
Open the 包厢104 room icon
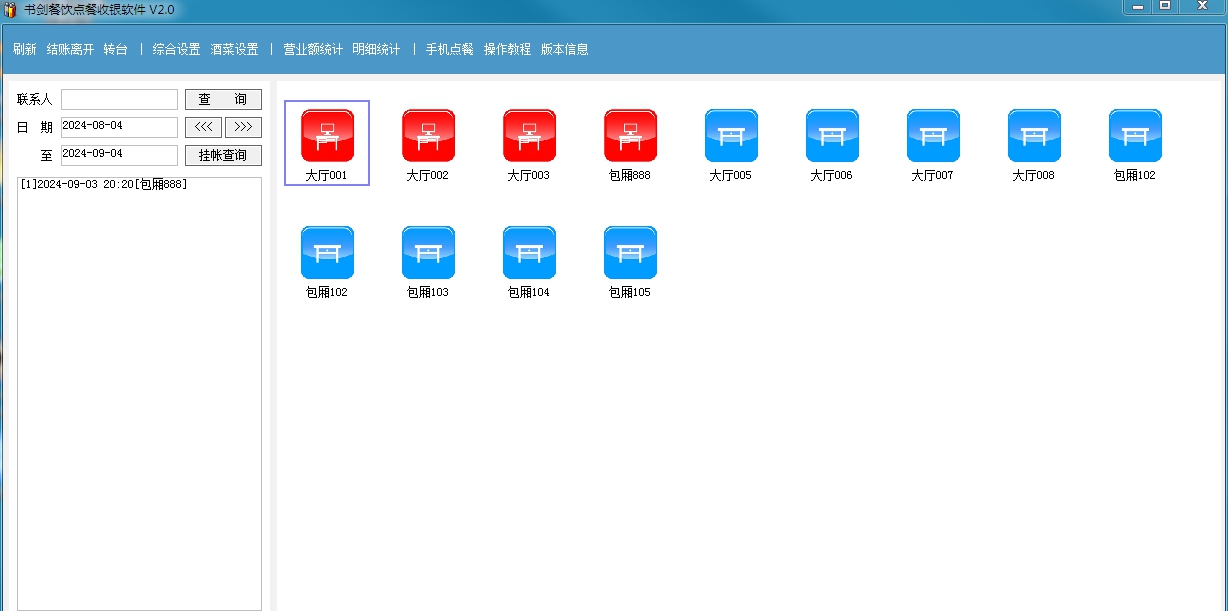[529, 253]
